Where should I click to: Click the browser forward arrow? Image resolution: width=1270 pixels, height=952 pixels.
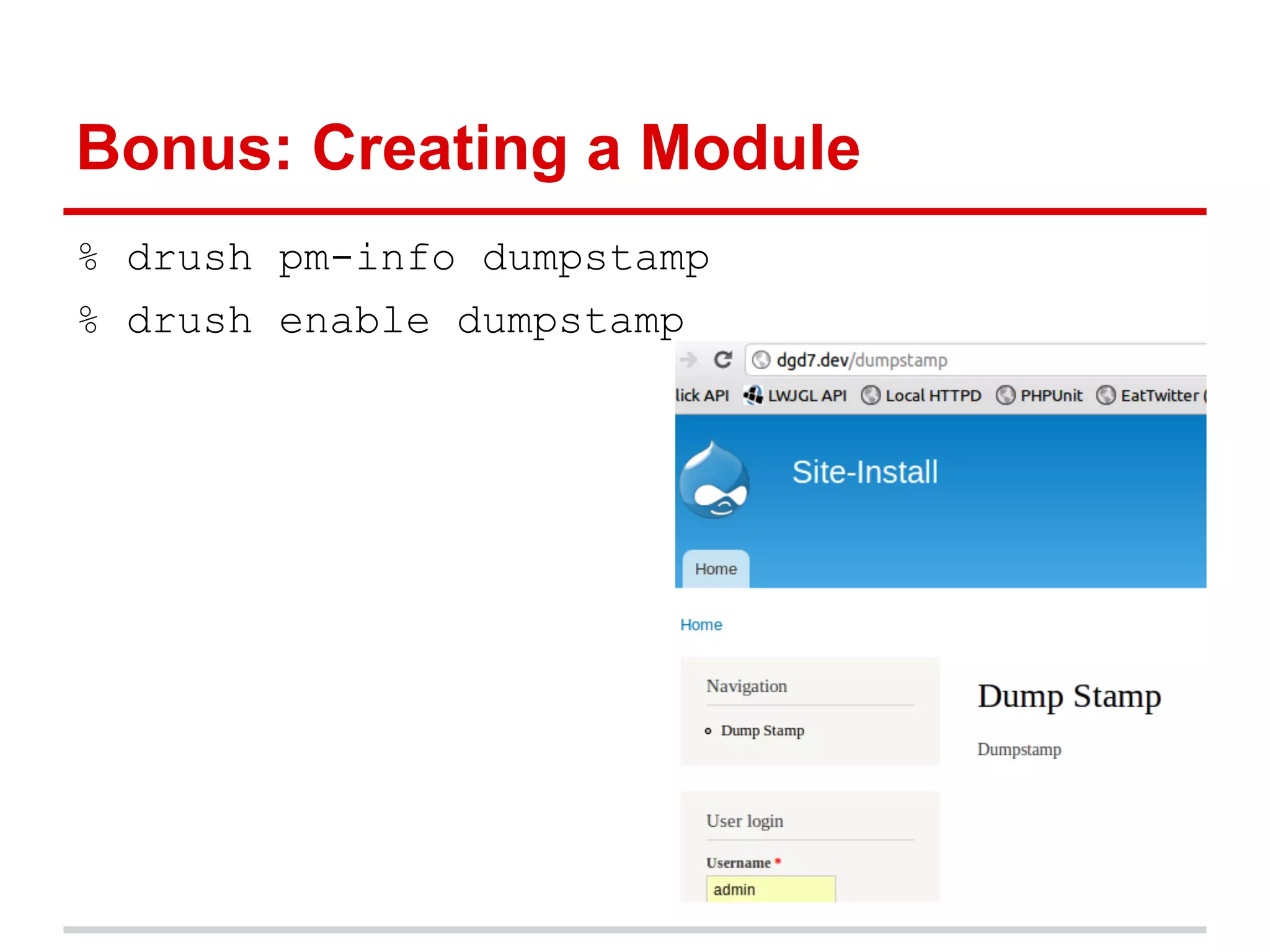tap(688, 359)
